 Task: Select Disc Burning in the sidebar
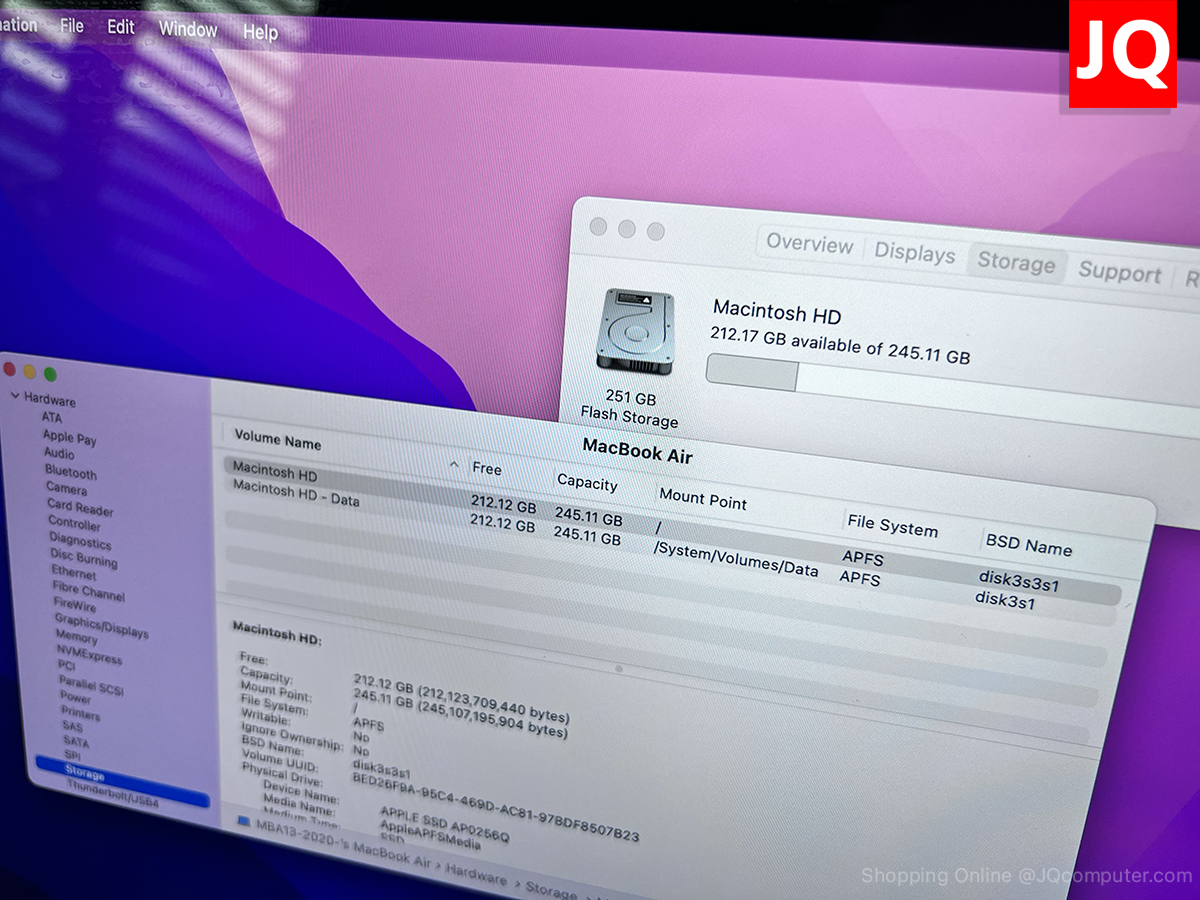click(83, 557)
